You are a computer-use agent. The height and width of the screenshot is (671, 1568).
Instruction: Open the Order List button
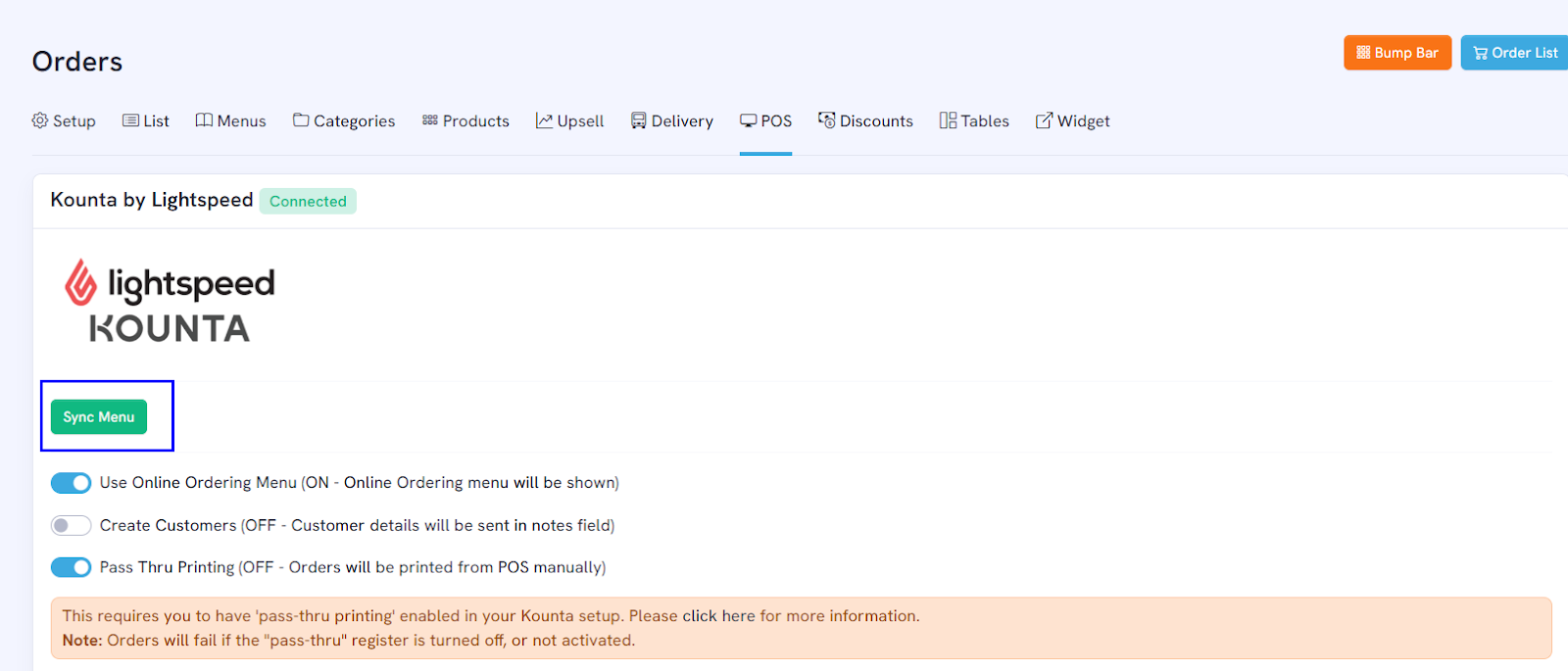point(1515,53)
